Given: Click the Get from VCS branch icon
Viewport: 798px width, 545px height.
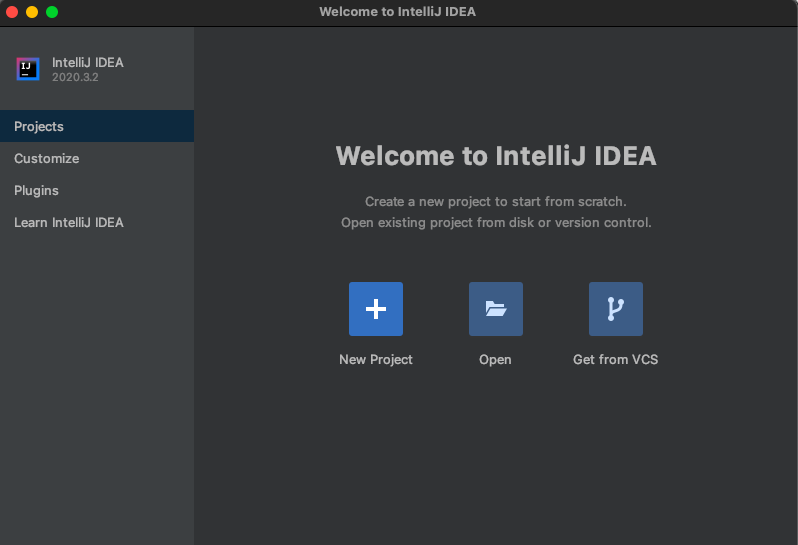Looking at the screenshot, I should (616, 309).
